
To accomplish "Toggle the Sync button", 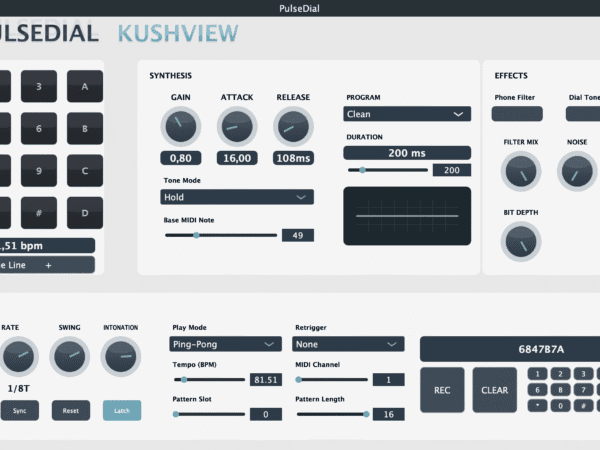I will [x=20, y=410].
